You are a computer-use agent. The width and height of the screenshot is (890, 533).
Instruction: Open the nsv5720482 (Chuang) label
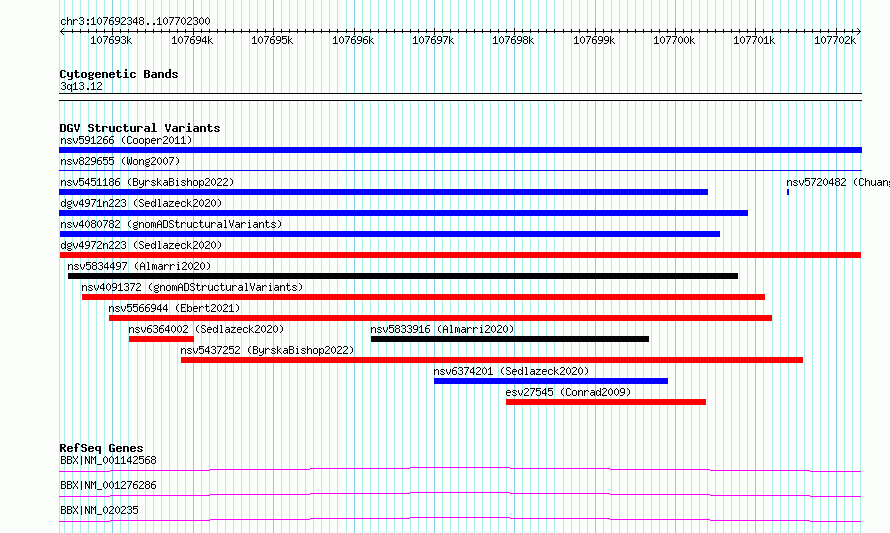pyautogui.click(x=838, y=182)
